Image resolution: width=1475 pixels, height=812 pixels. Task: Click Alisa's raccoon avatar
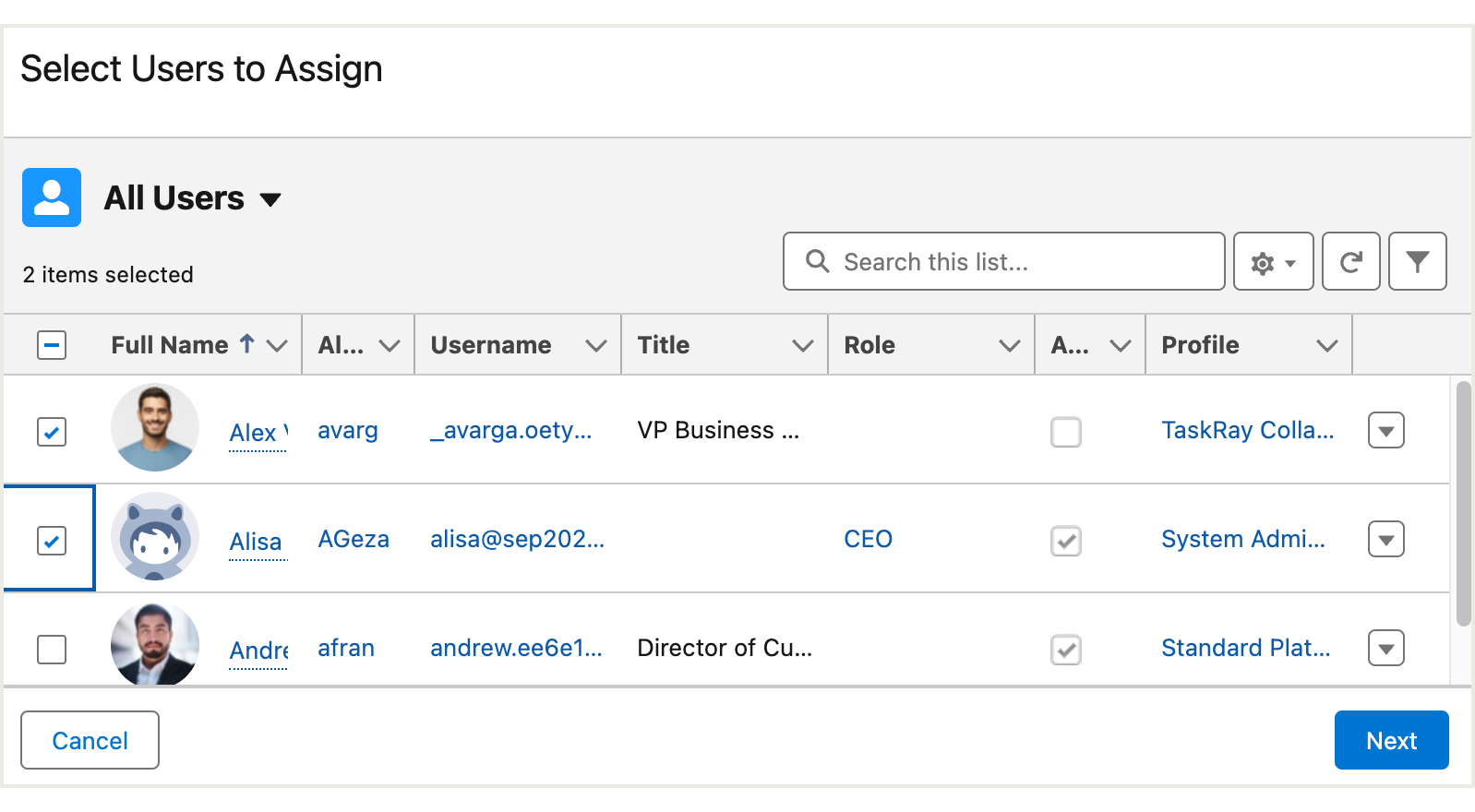(x=155, y=536)
